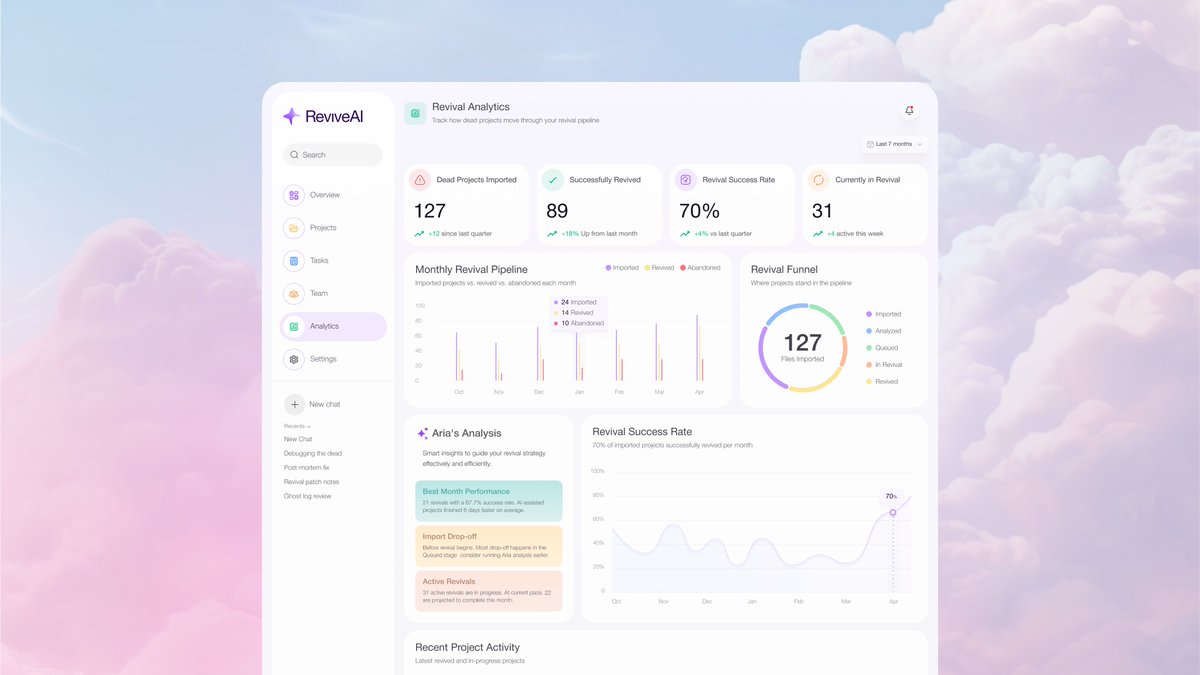The width and height of the screenshot is (1200, 675).
Task: Click the trend arrow beside +4 active this week
Action: coord(818,234)
